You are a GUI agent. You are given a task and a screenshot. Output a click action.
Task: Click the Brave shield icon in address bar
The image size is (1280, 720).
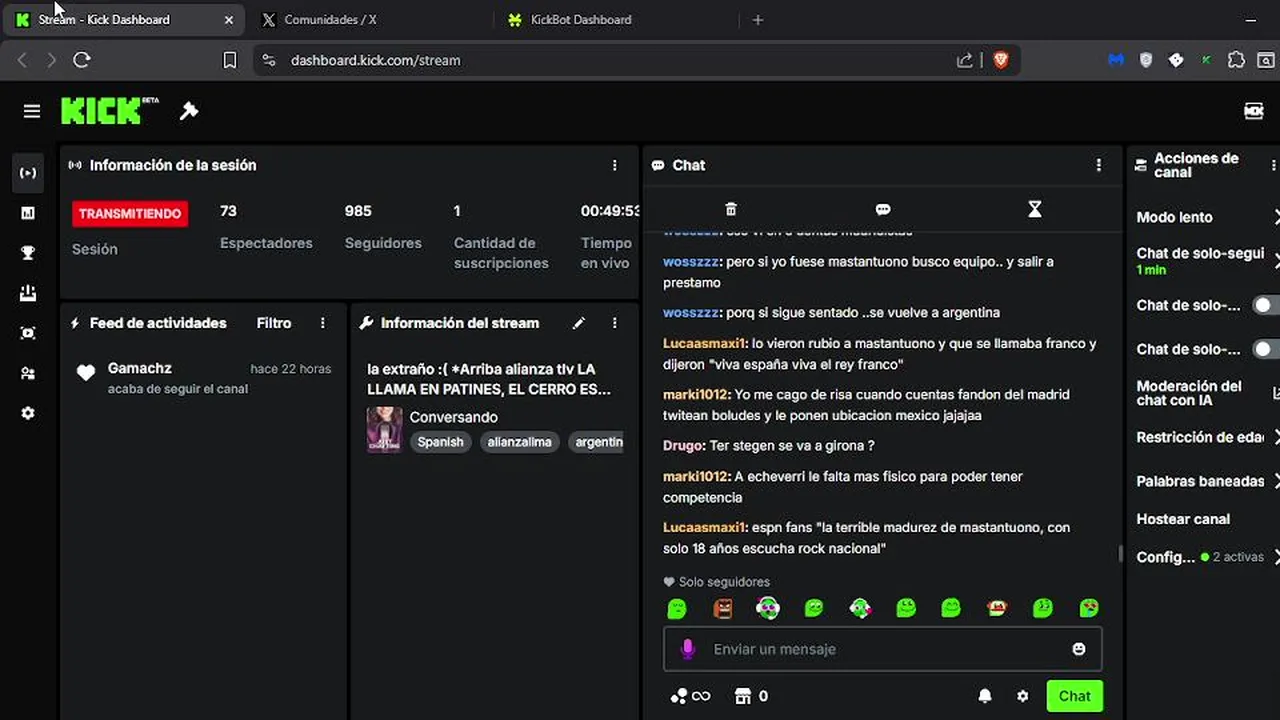pyautogui.click(x=1000, y=60)
